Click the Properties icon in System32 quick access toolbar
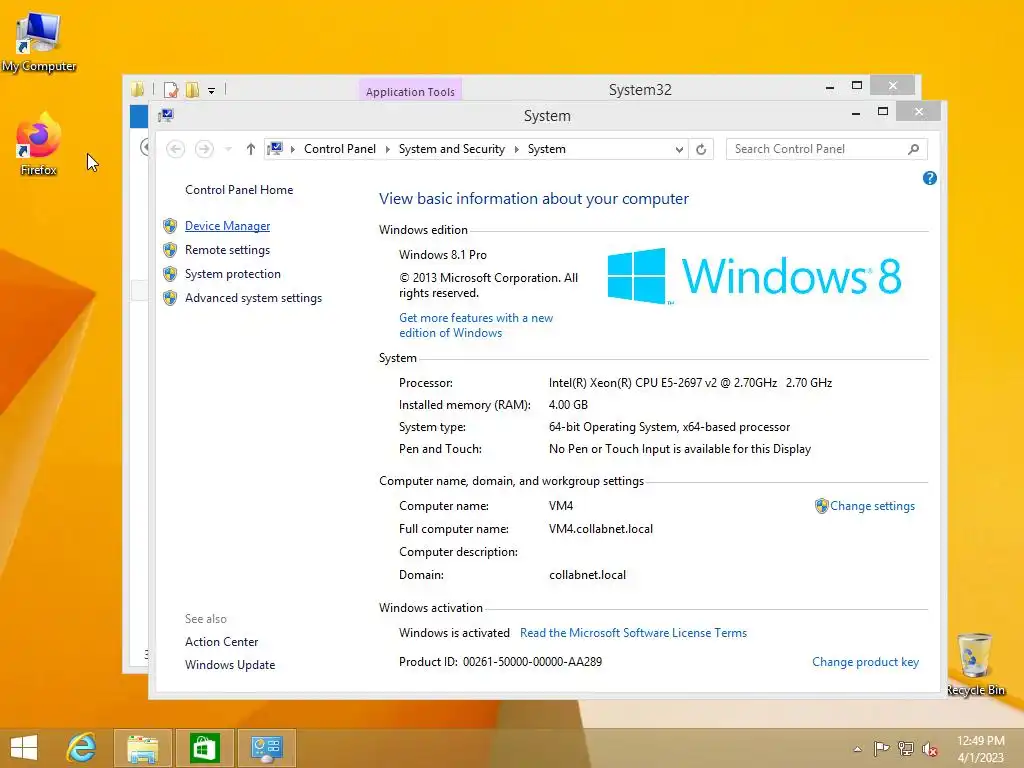Viewport: 1024px width, 768px height. coord(171,89)
